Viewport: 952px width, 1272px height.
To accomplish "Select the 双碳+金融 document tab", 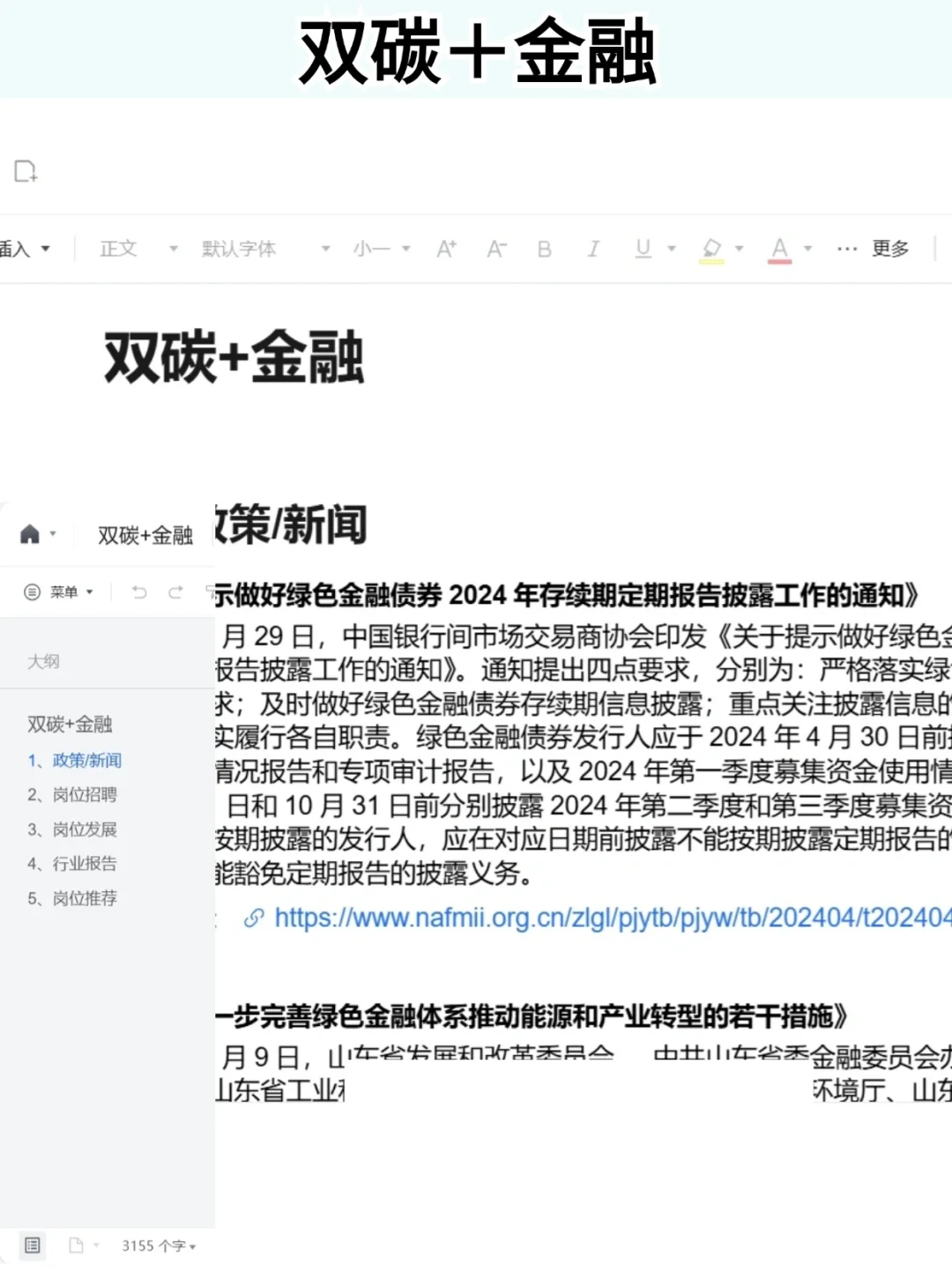I will 145,535.
